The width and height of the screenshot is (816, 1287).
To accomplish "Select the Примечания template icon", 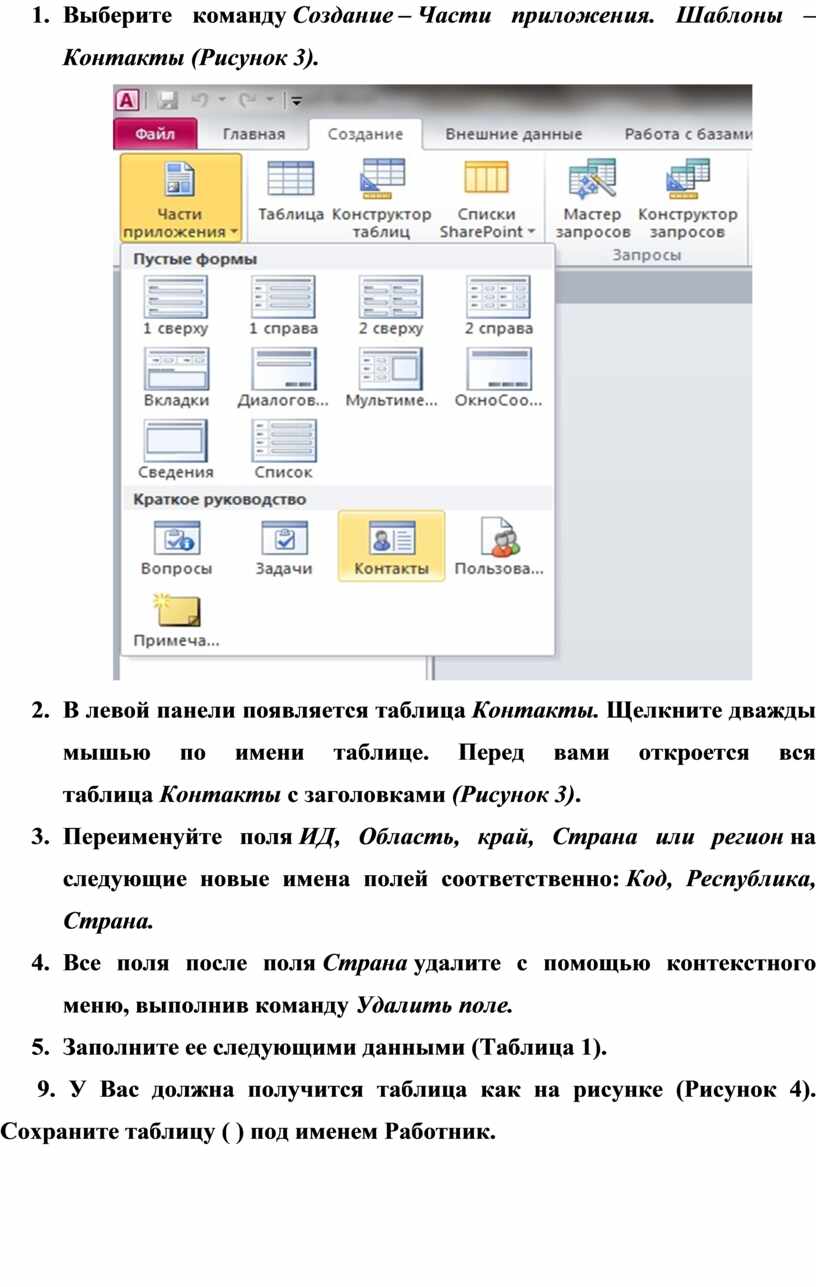I will pyautogui.click(x=177, y=619).
